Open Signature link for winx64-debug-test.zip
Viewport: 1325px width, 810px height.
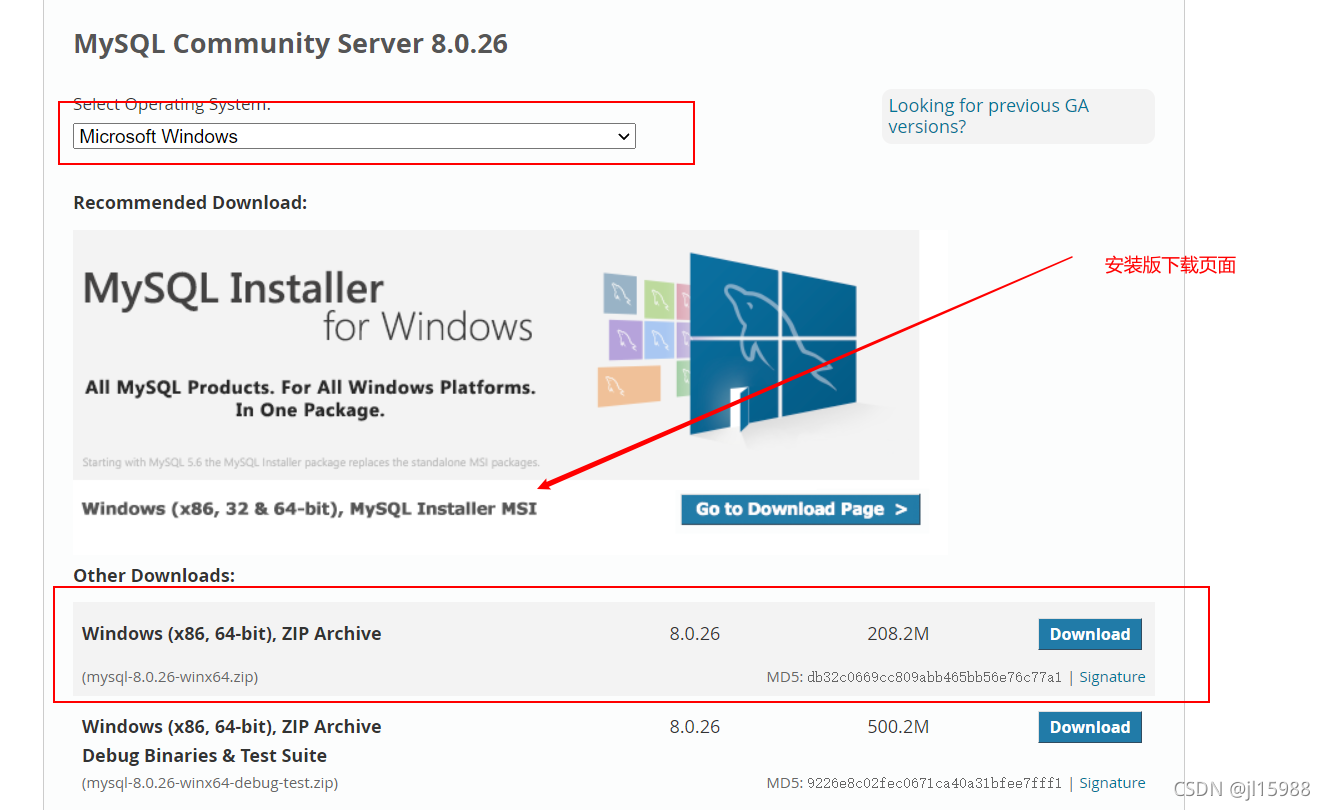[x=1112, y=783]
